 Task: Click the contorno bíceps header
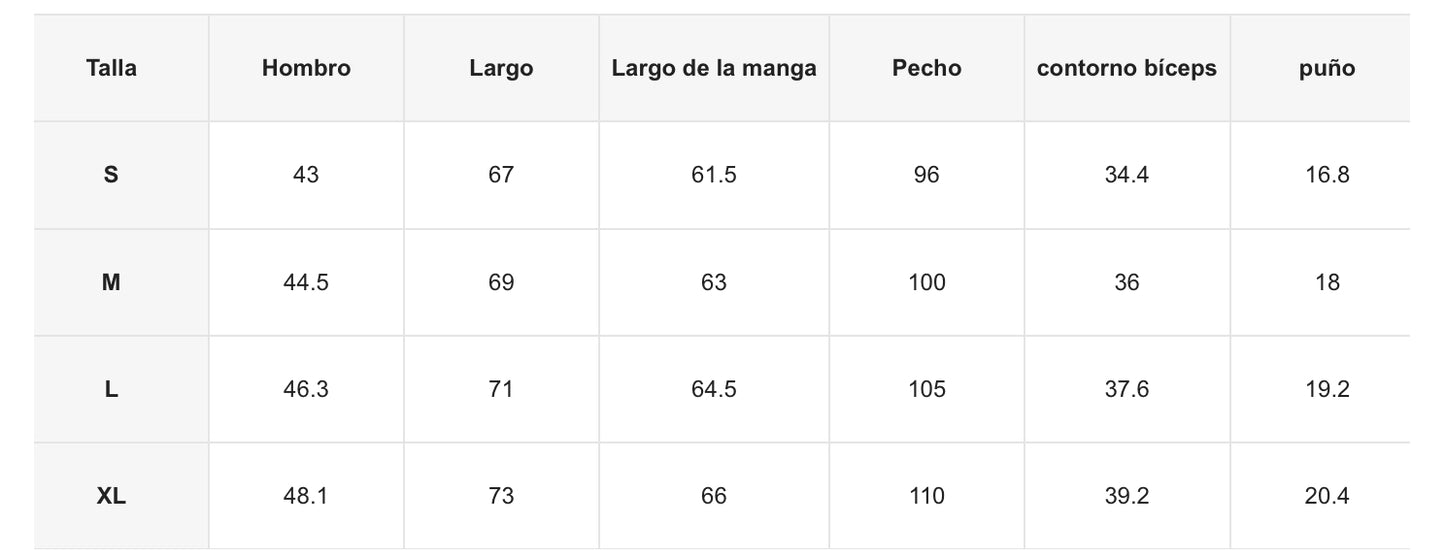coord(1127,69)
